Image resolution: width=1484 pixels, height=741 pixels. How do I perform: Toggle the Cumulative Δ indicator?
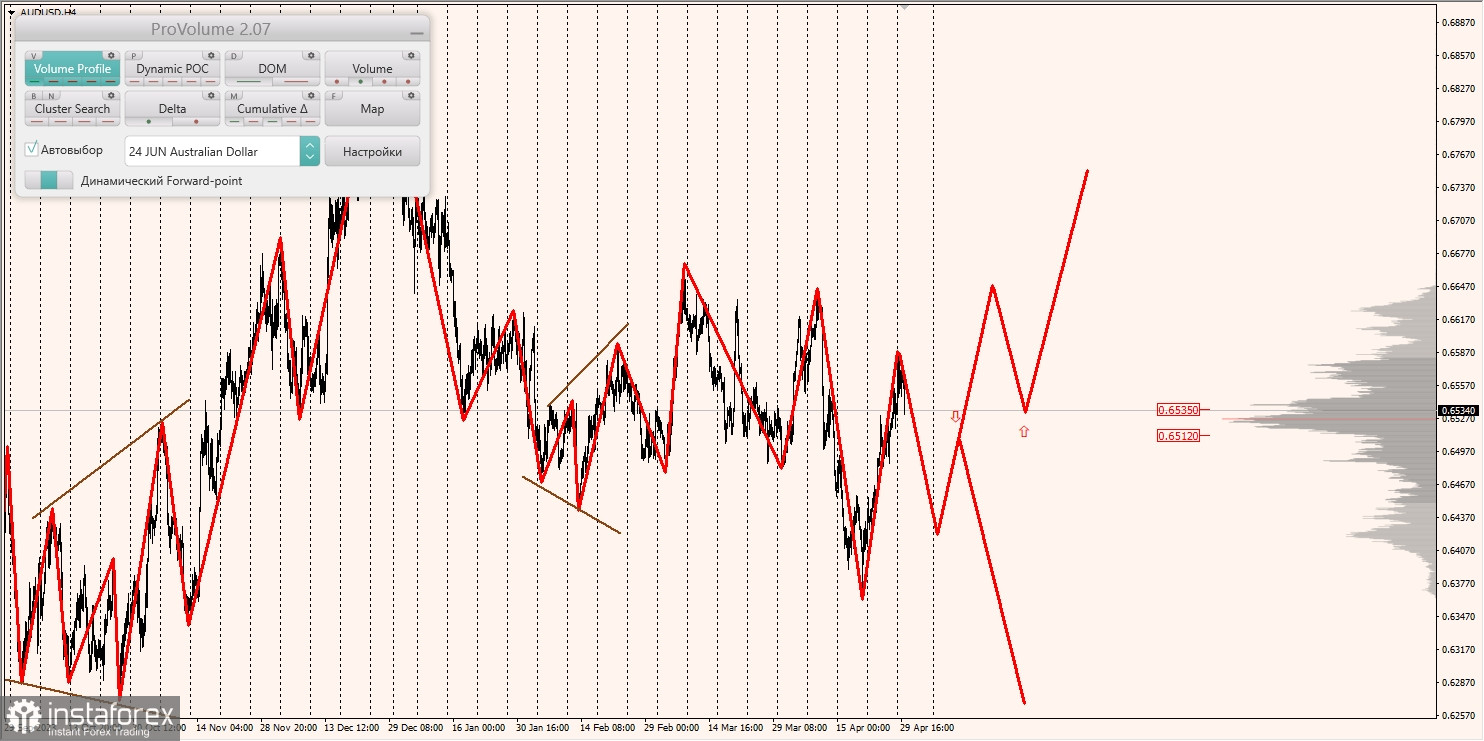(x=272, y=109)
